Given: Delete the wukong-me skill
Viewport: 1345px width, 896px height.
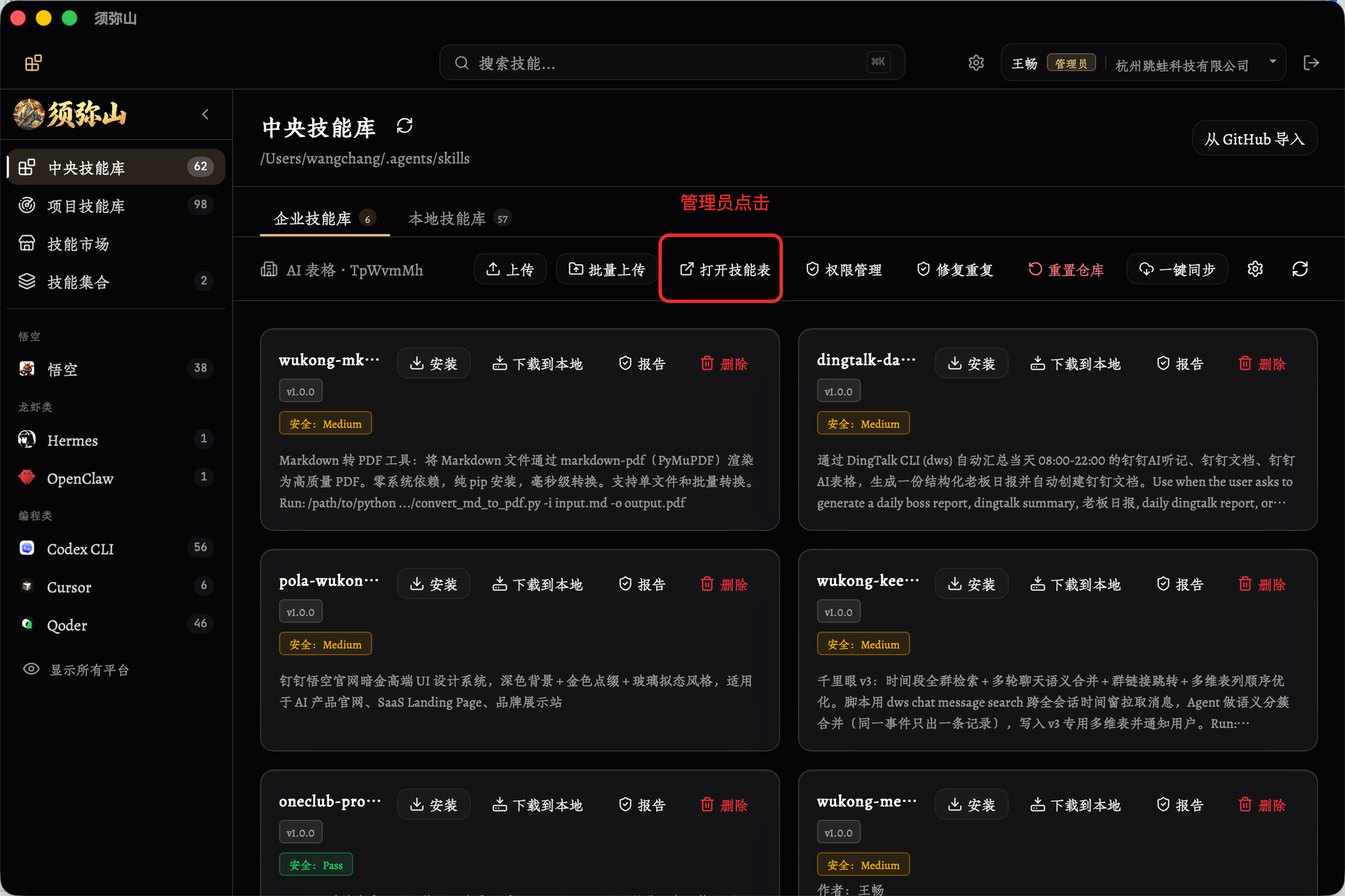Looking at the screenshot, I should [x=1262, y=805].
